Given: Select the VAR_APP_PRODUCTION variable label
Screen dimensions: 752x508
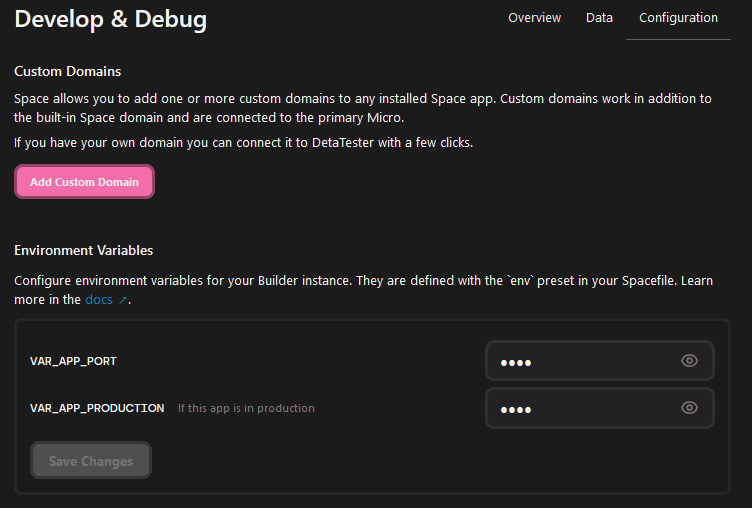Looking at the screenshot, I should [x=97, y=408].
